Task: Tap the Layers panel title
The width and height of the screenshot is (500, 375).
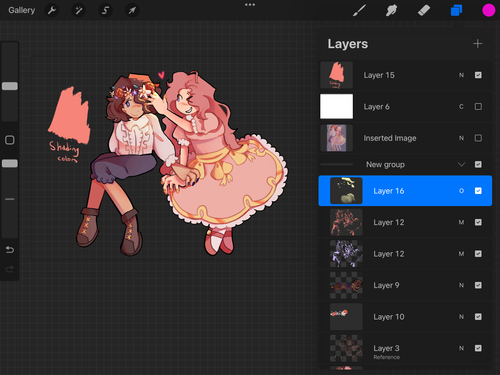Action: tap(348, 44)
